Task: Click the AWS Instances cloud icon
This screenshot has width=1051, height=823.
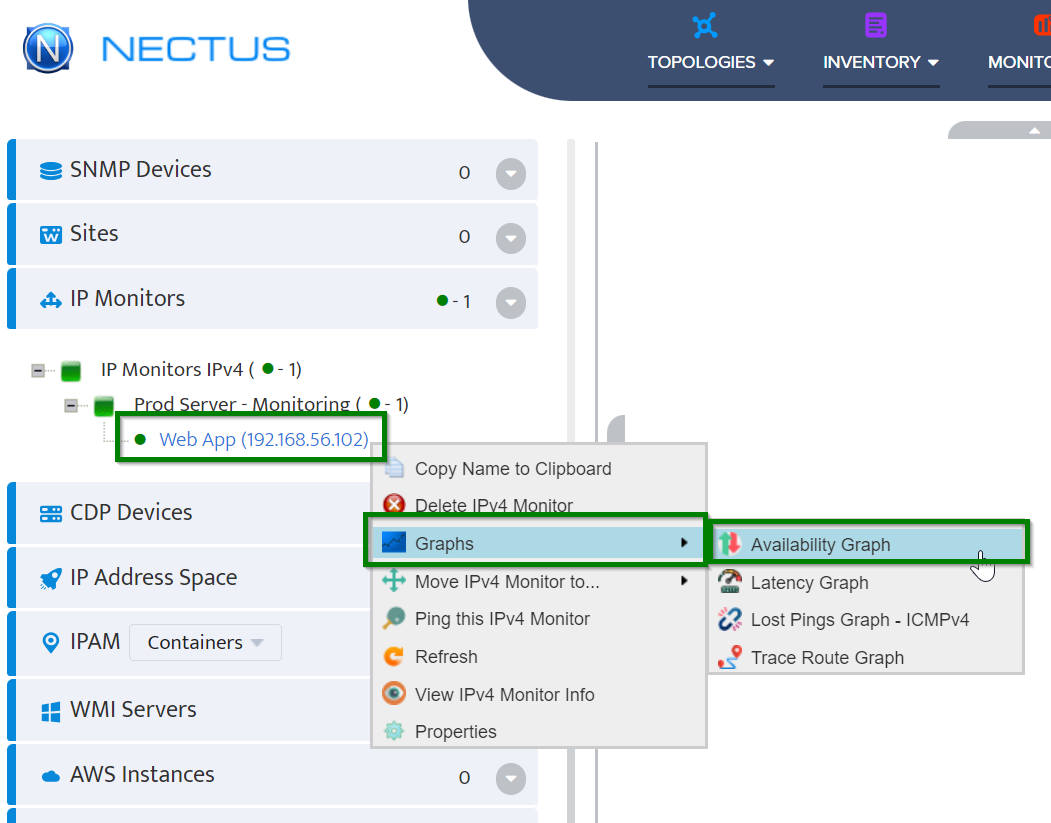Action: 51,776
